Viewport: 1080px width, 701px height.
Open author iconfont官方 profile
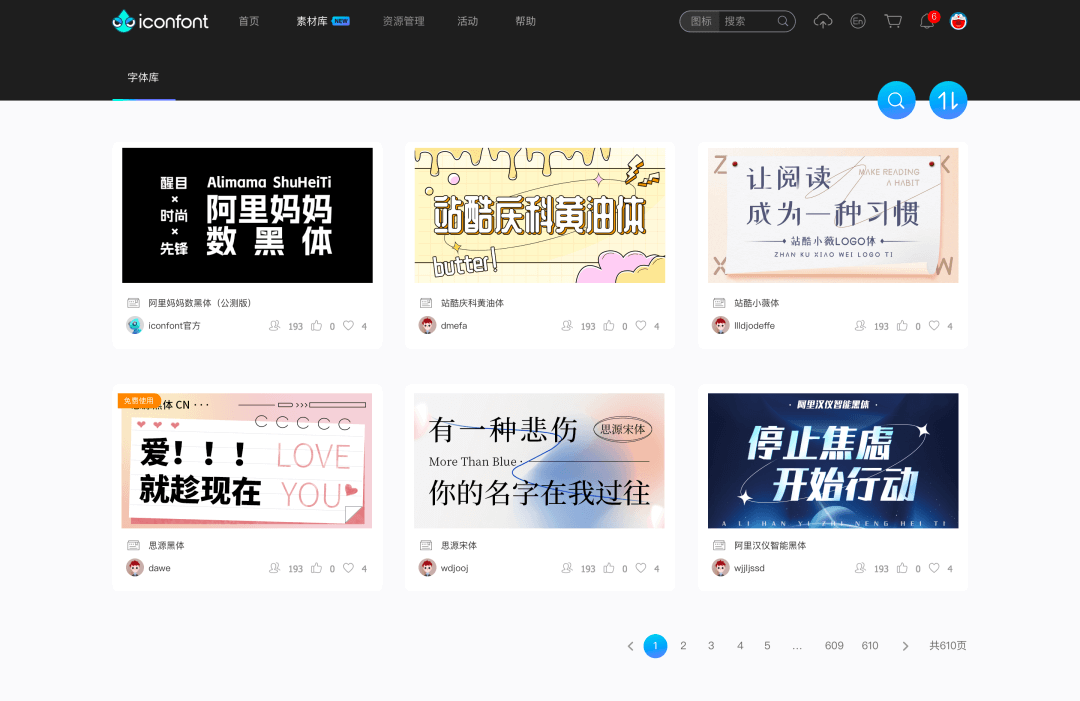click(174, 326)
